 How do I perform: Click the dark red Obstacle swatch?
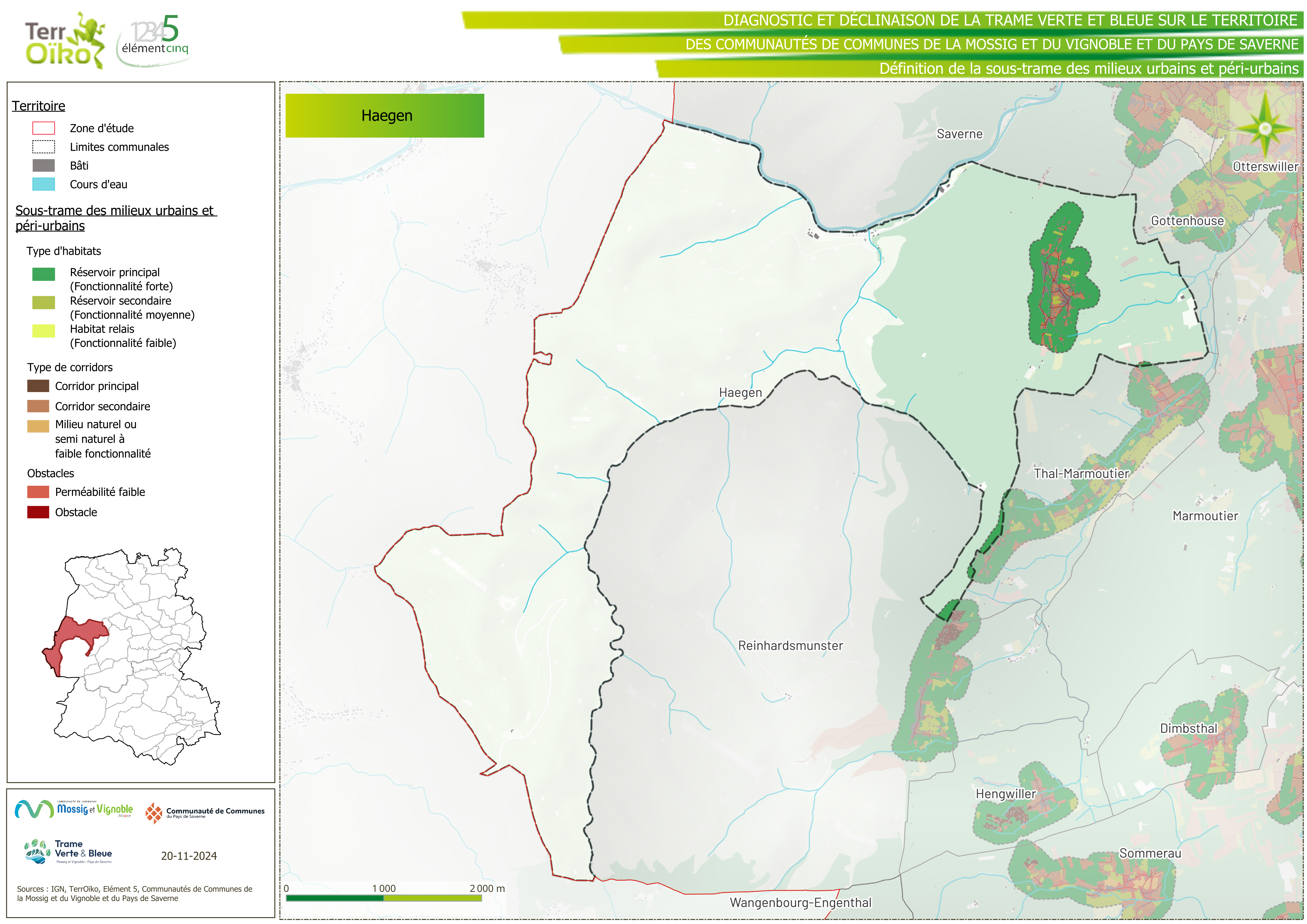point(38,512)
